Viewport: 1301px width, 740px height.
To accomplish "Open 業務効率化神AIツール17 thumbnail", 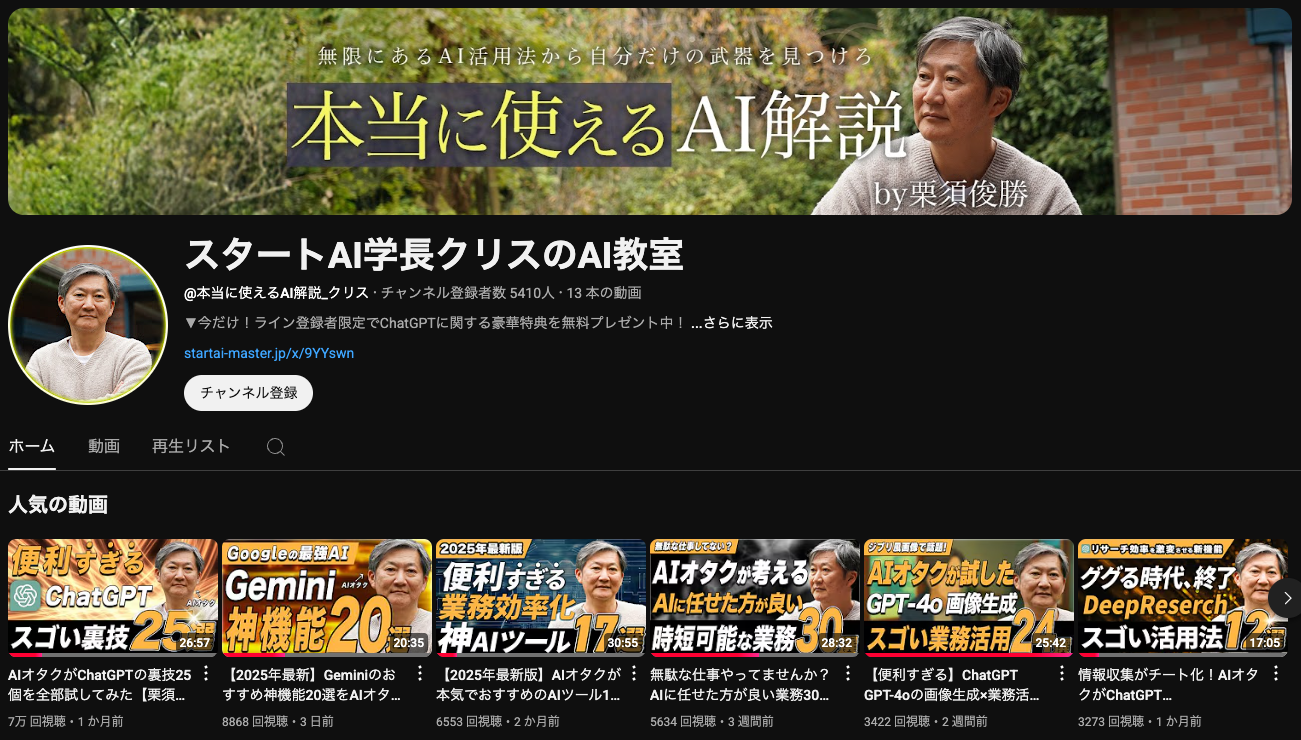I will [x=541, y=598].
